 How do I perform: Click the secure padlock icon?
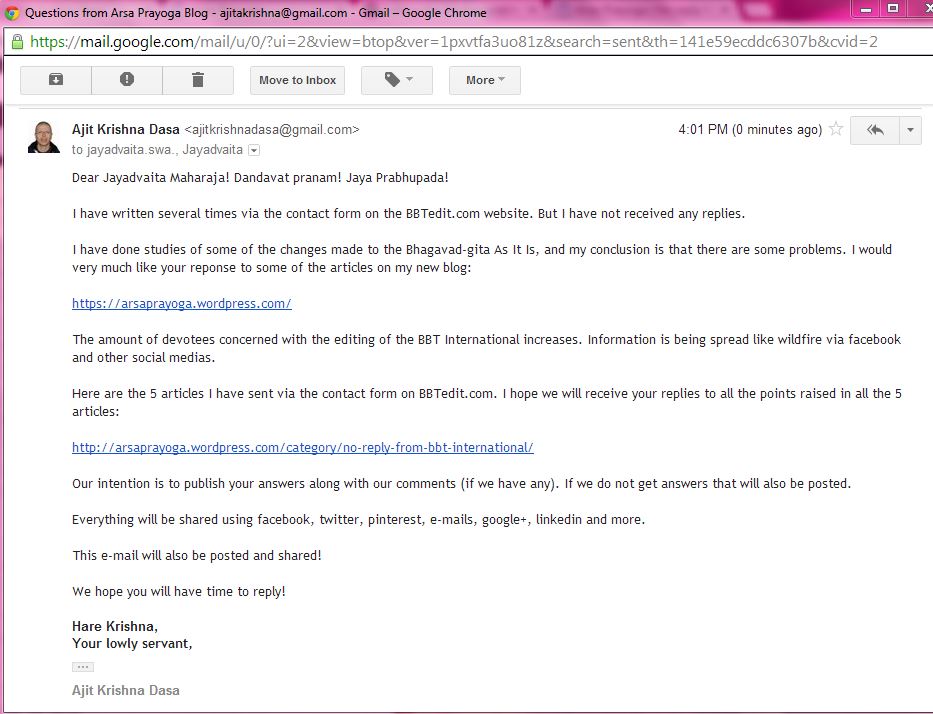[17, 42]
